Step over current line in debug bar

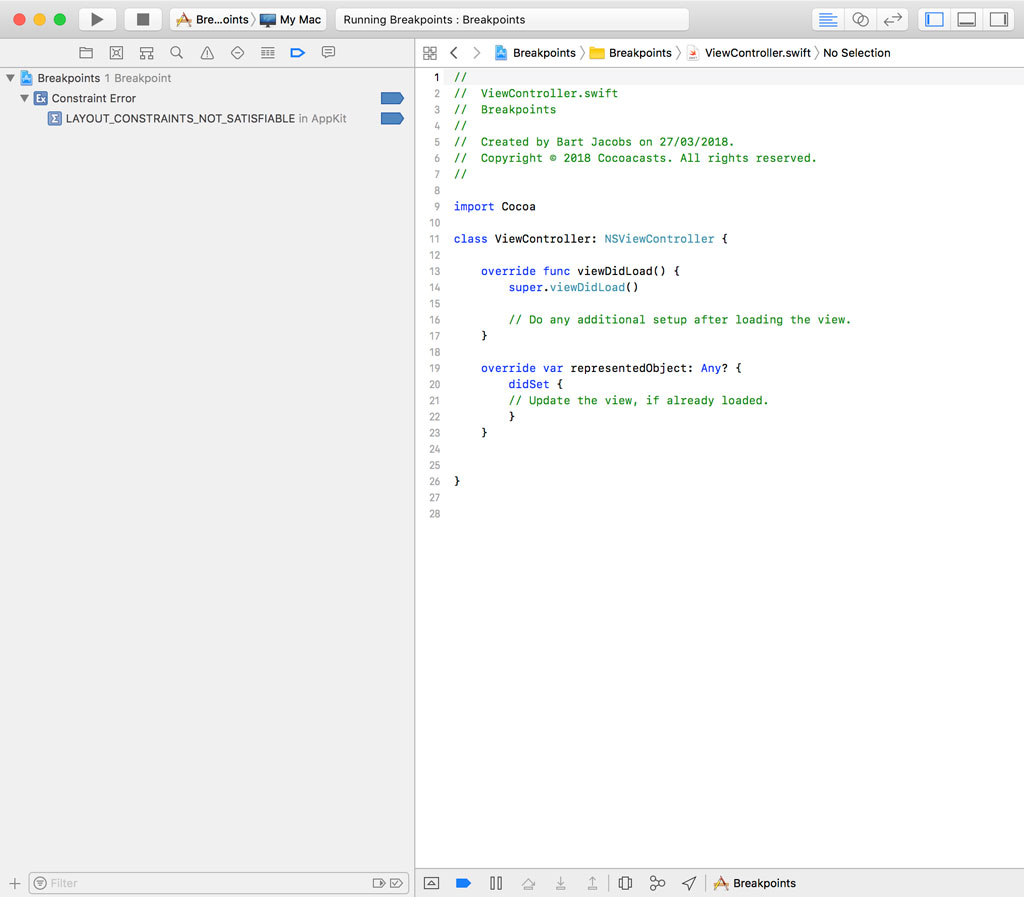coord(528,883)
